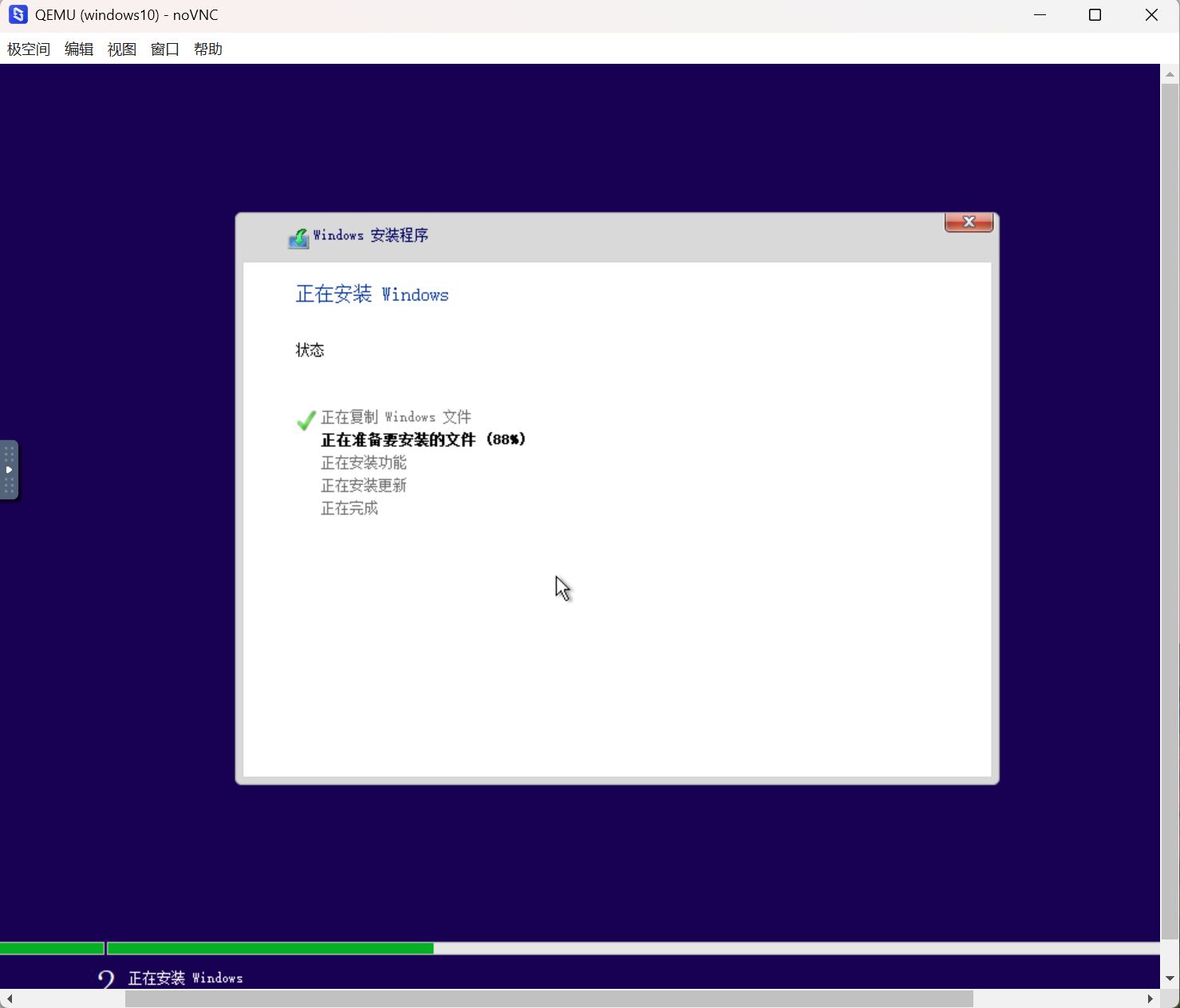Open the 极空间 menu

[29, 49]
